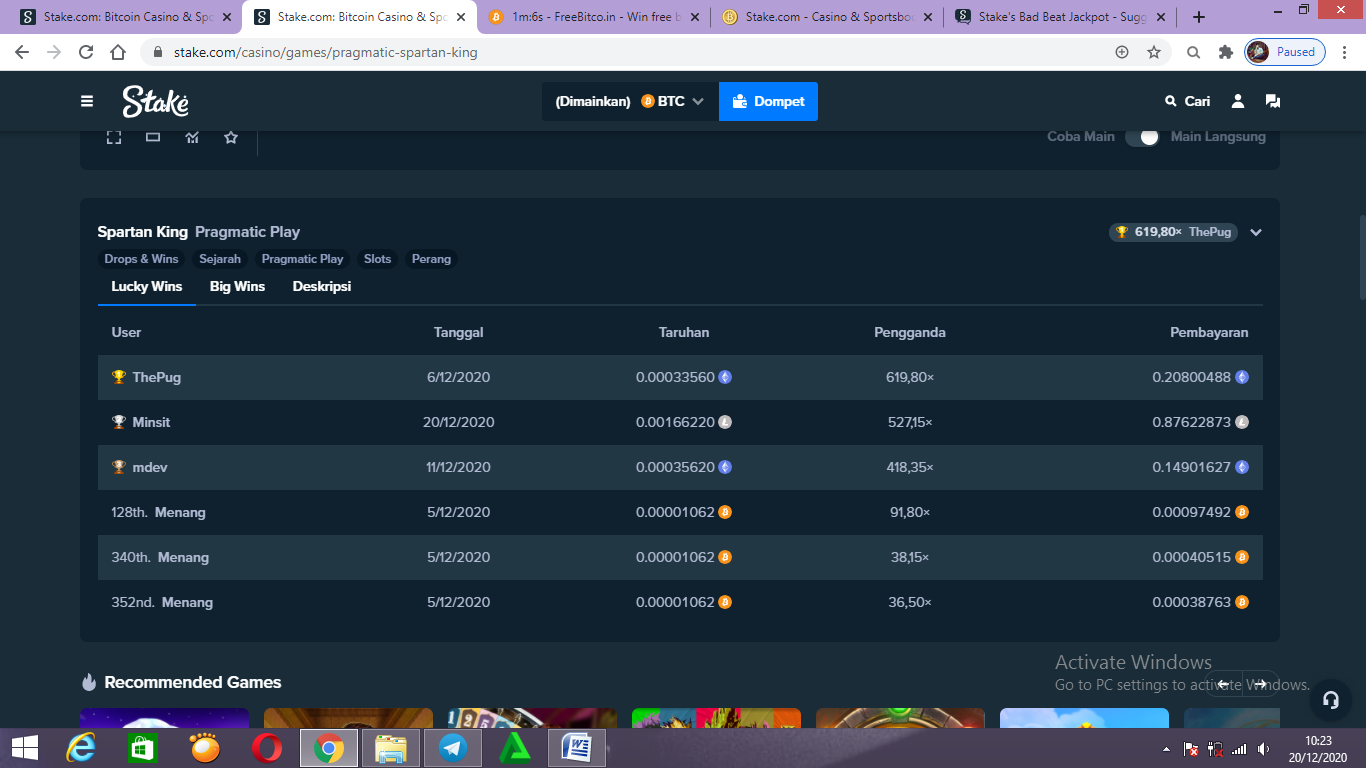This screenshot has width=1366, height=768.
Task: Click the 0.20800488 payout value
Action: (x=1191, y=377)
